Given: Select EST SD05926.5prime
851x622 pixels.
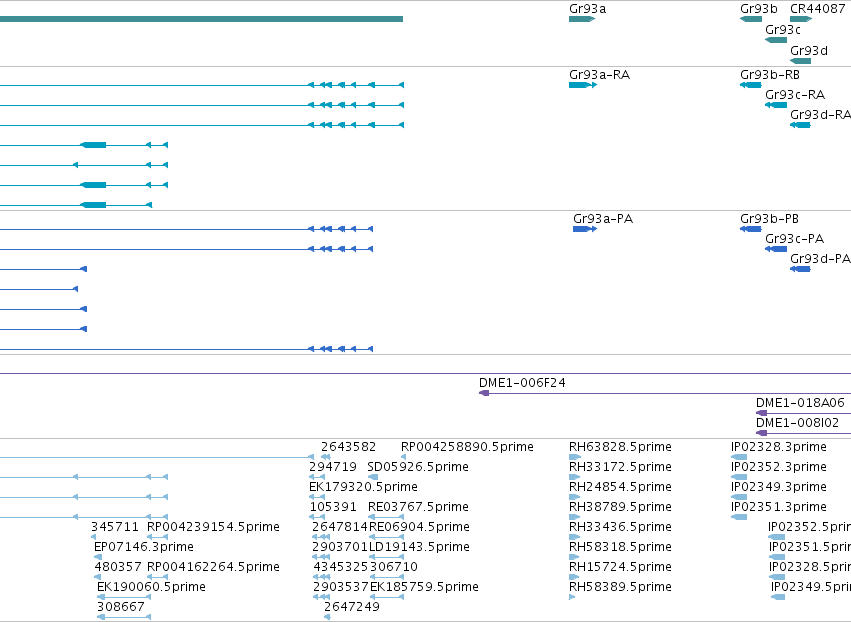Looking at the screenshot, I should [373, 477].
